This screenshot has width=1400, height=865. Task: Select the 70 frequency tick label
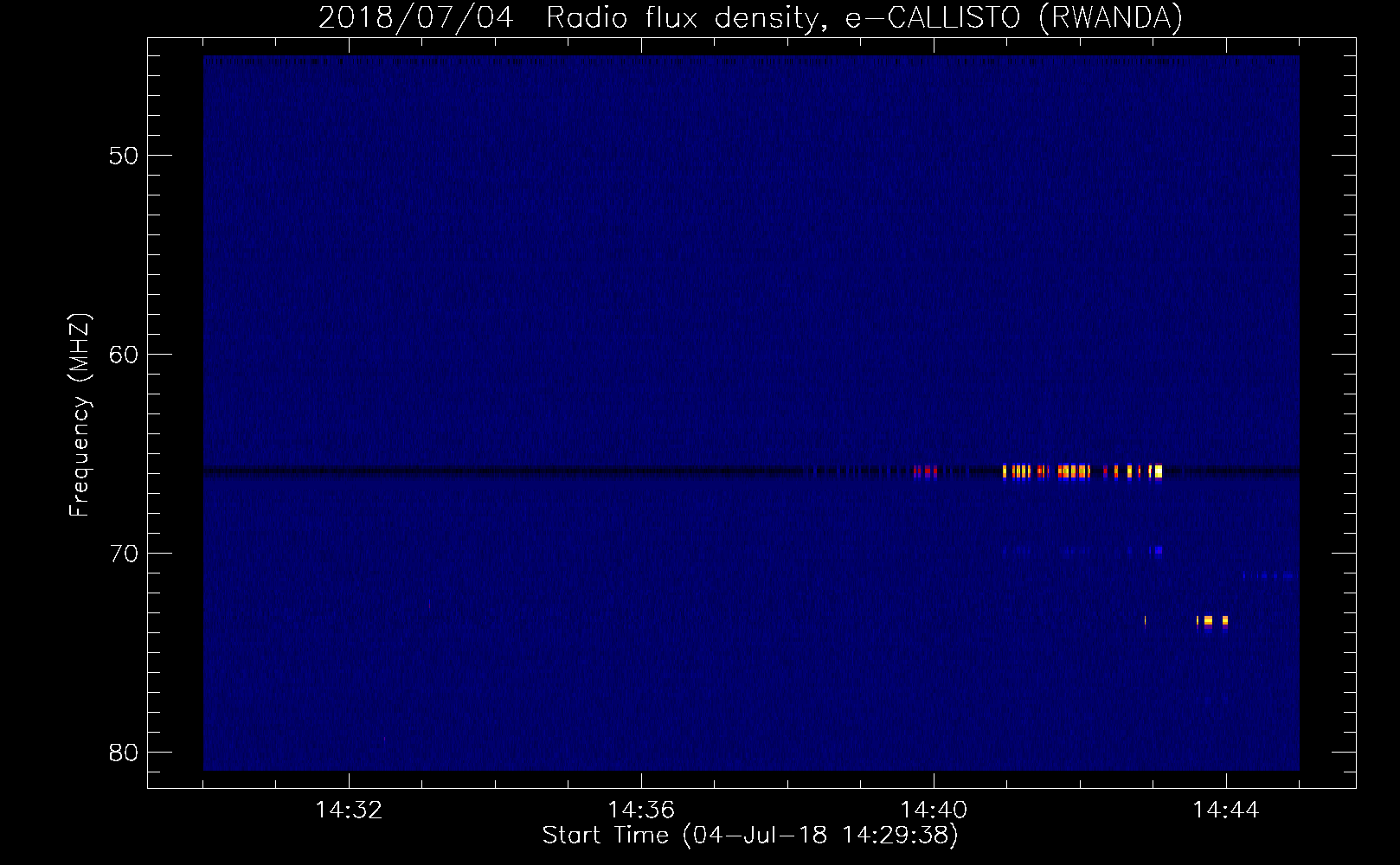[124, 554]
